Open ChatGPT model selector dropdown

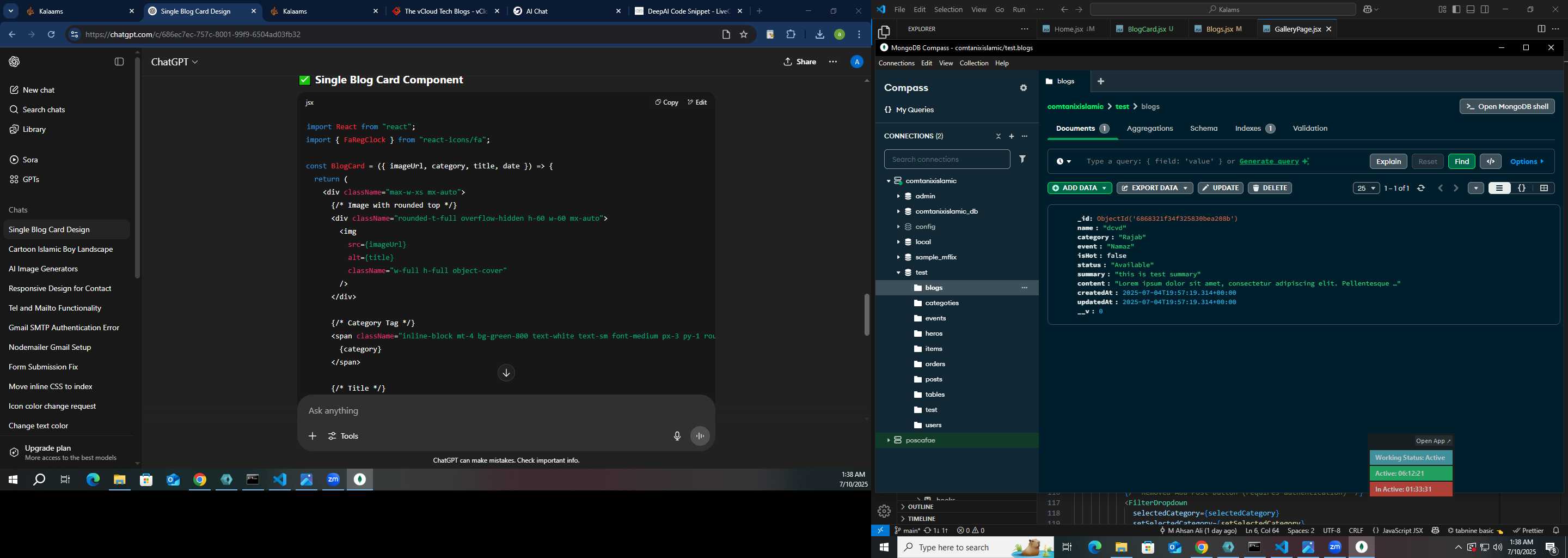[x=175, y=62]
